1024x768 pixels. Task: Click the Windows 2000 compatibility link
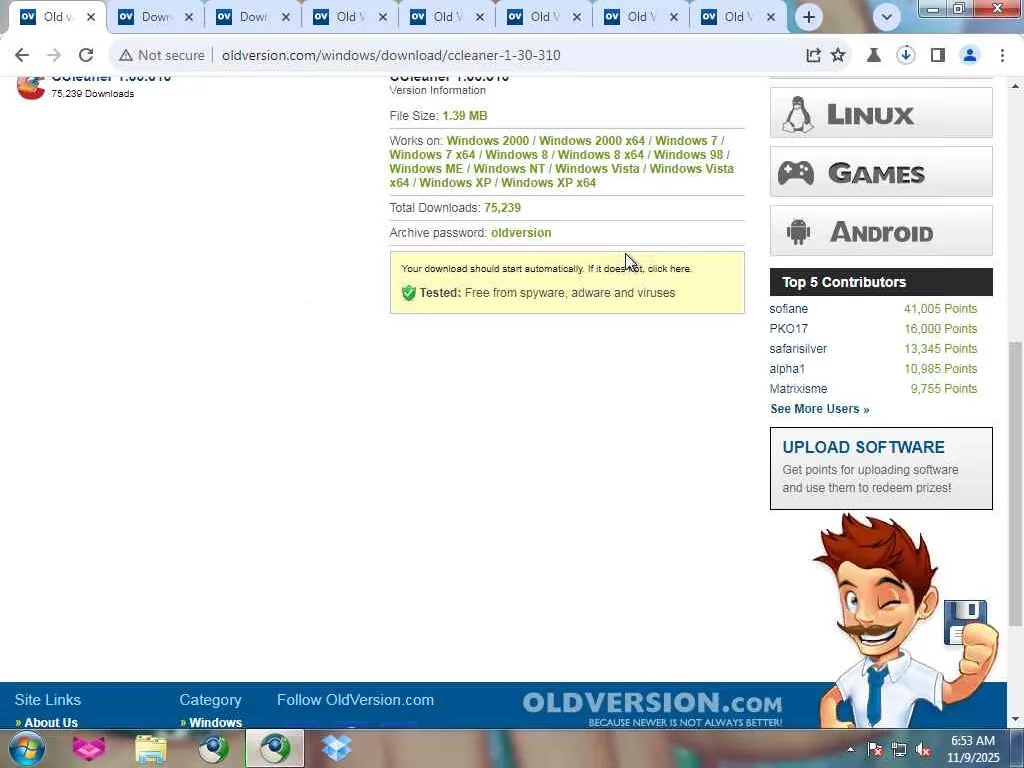[x=487, y=141]
